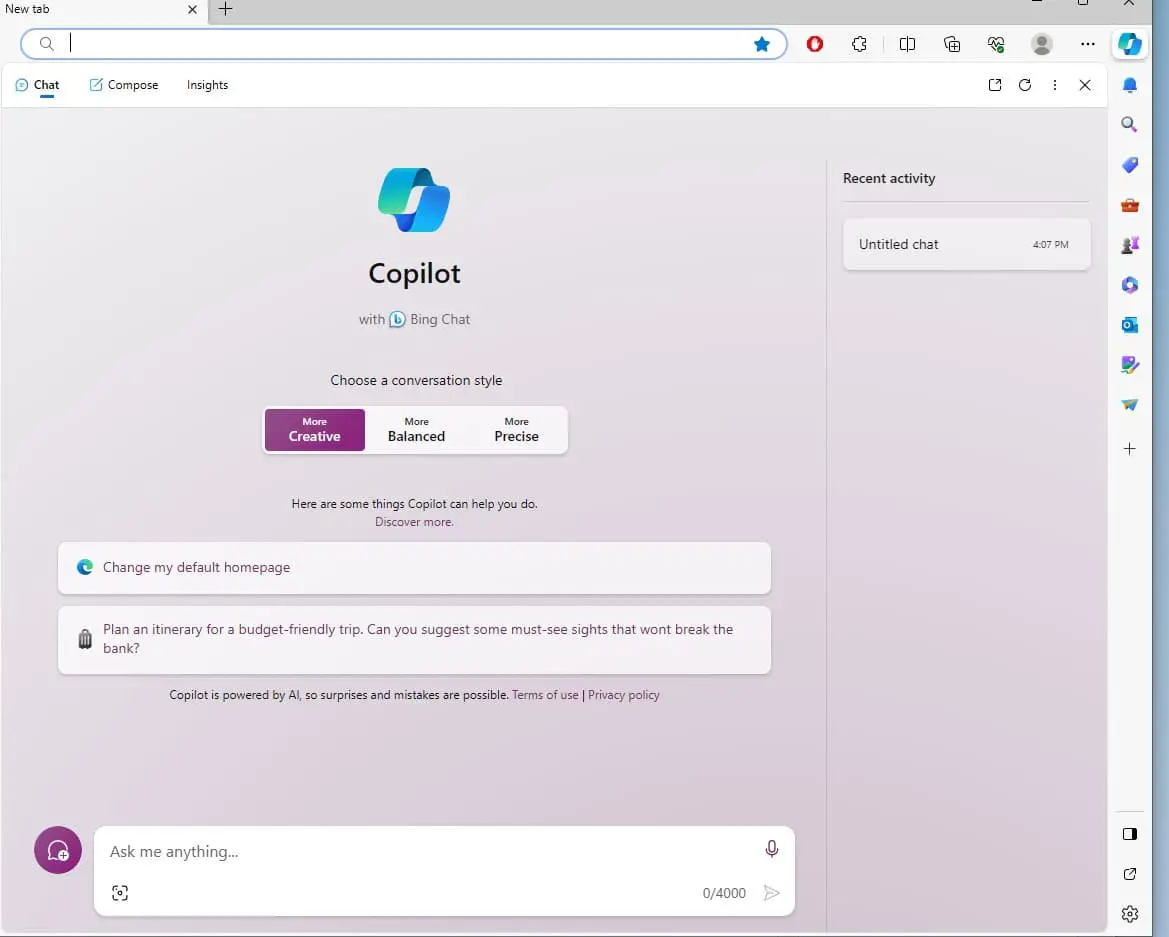Click the sidebar search magnifier icon
This screenshot has width=1169, height=937.
[x=1129, y=125]
